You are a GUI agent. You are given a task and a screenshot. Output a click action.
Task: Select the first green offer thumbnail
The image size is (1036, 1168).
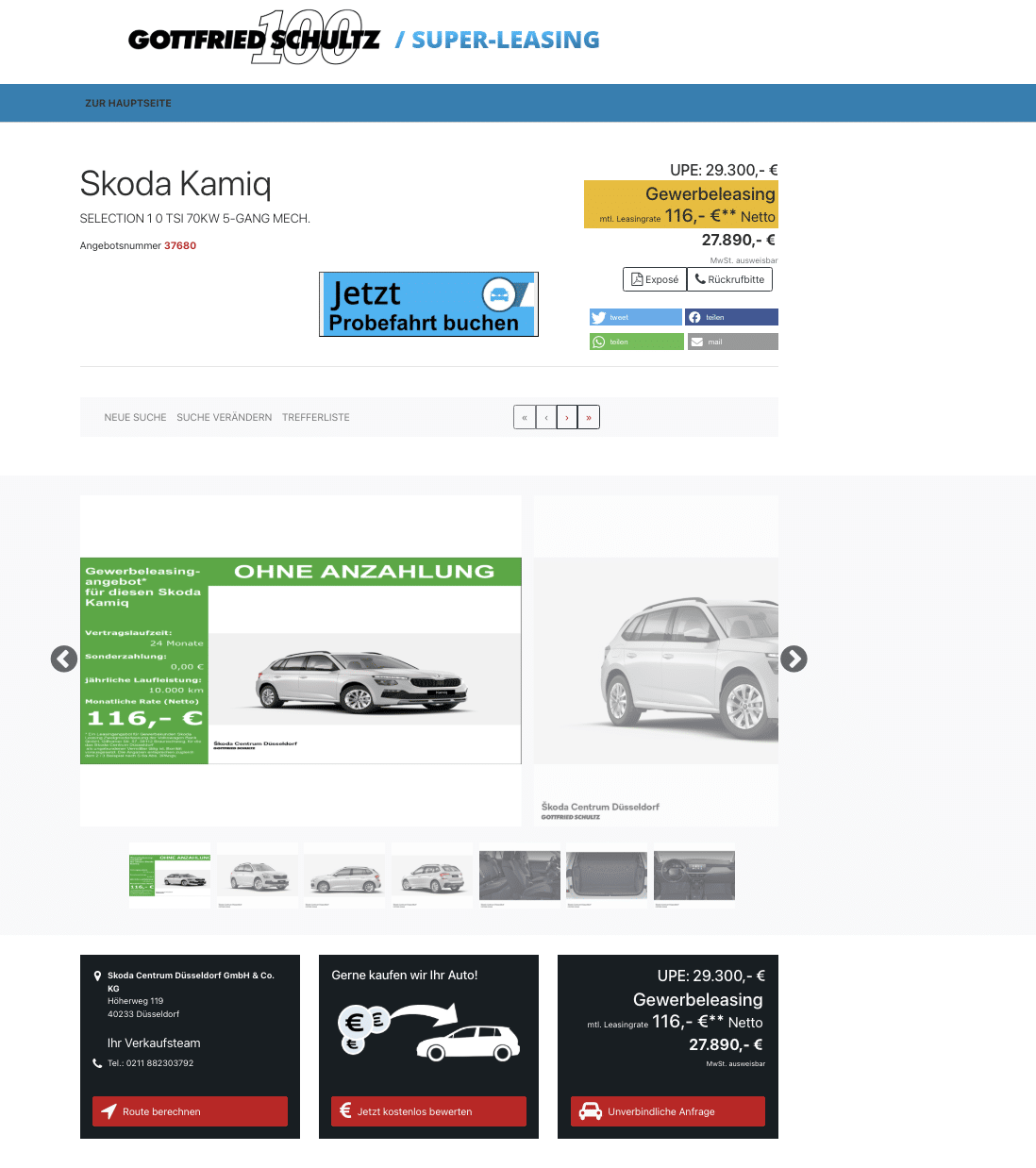click(x=170, y=876)
